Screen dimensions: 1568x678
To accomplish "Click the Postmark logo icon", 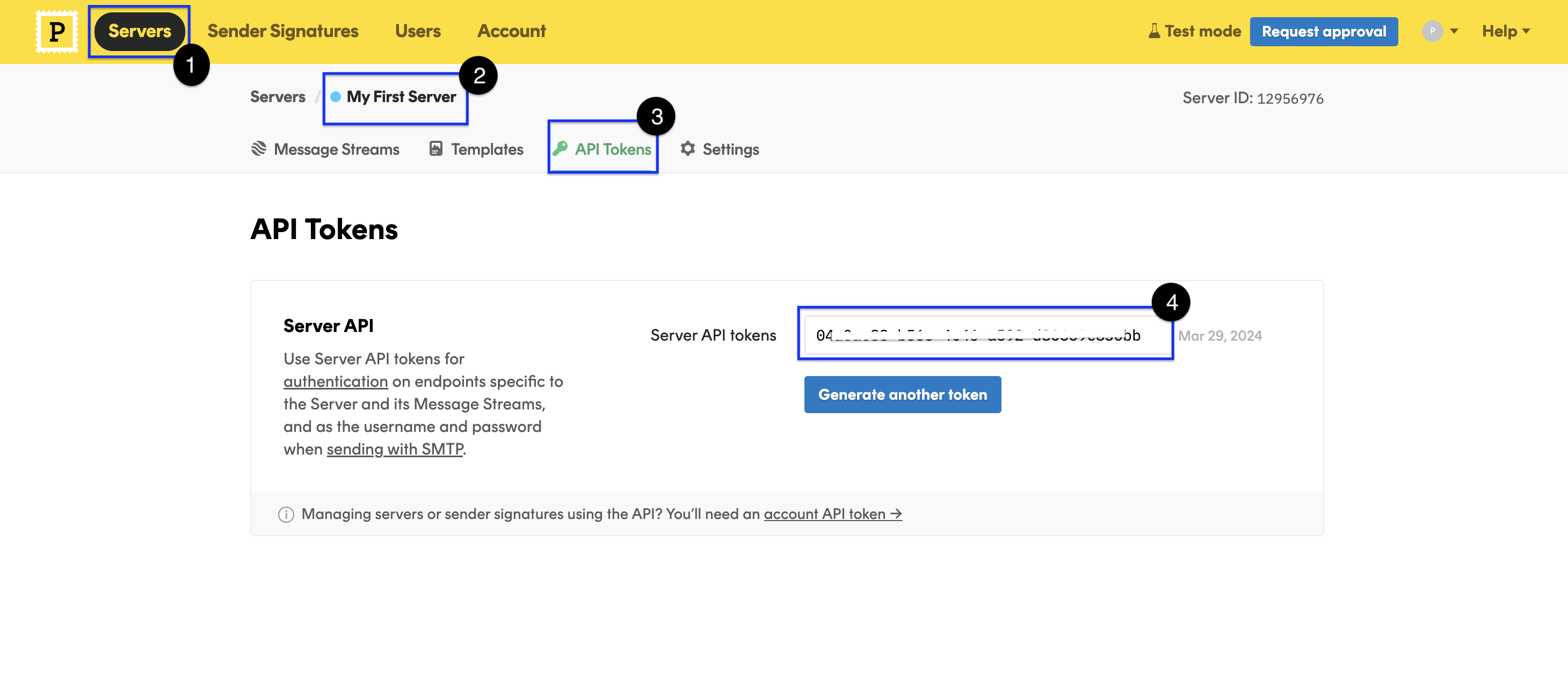I will 56,31.
